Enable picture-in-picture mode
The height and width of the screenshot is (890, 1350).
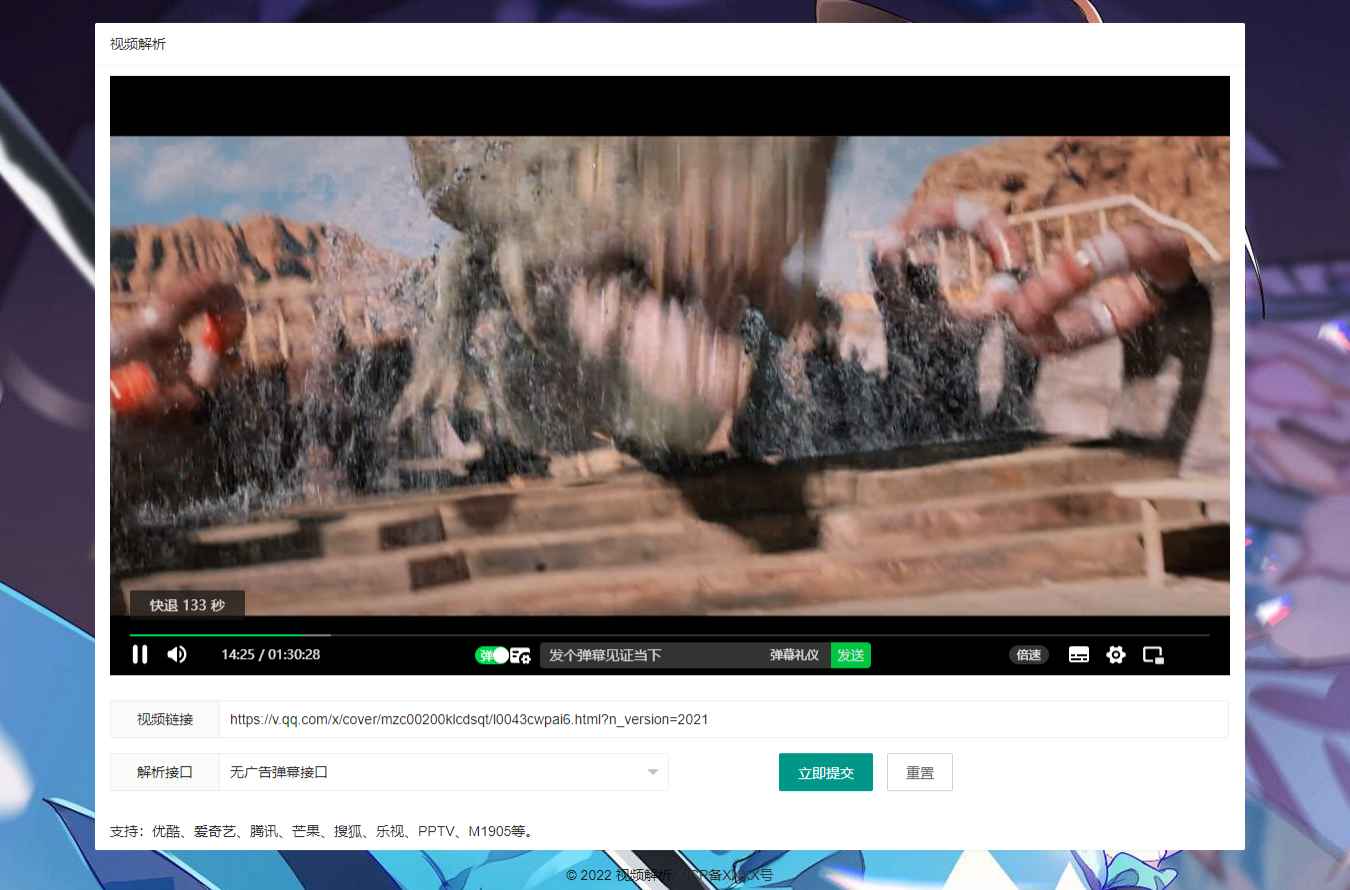(1153, 655)
